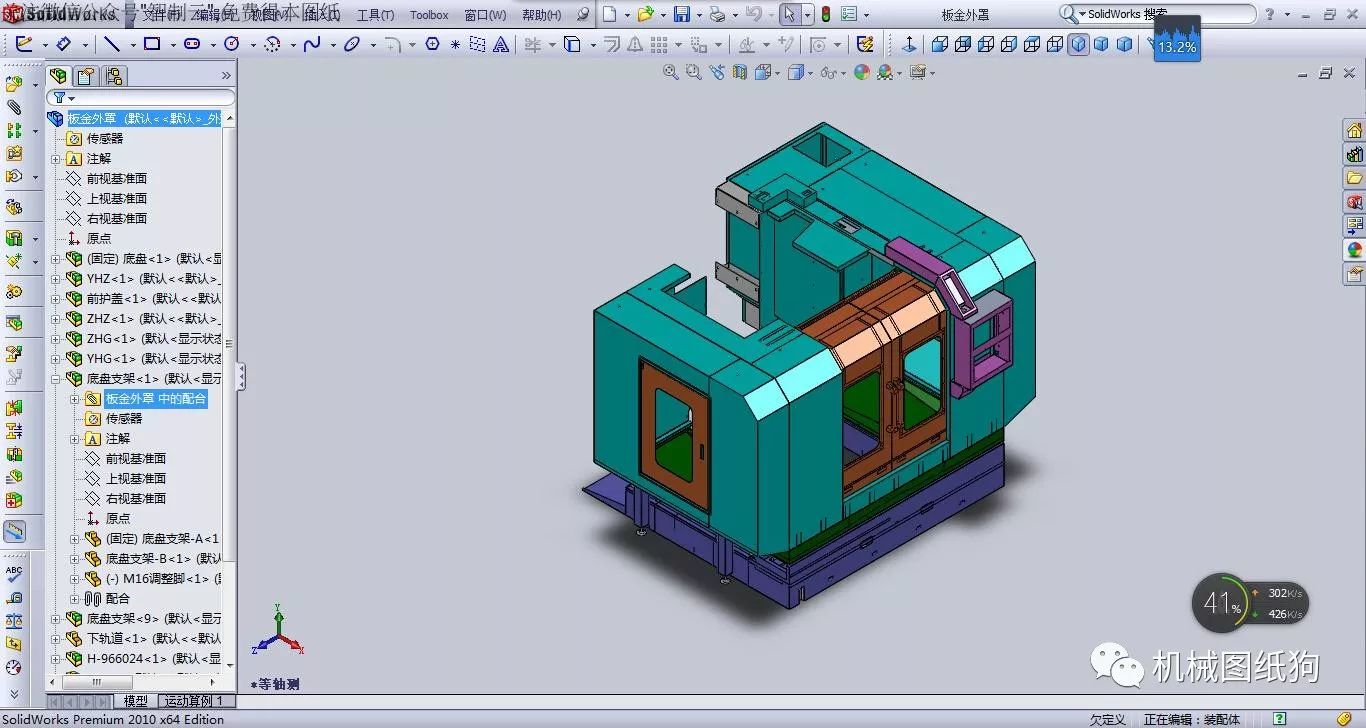
Task: Open the PropertyManager tab icon
Action: pos(87,76)
